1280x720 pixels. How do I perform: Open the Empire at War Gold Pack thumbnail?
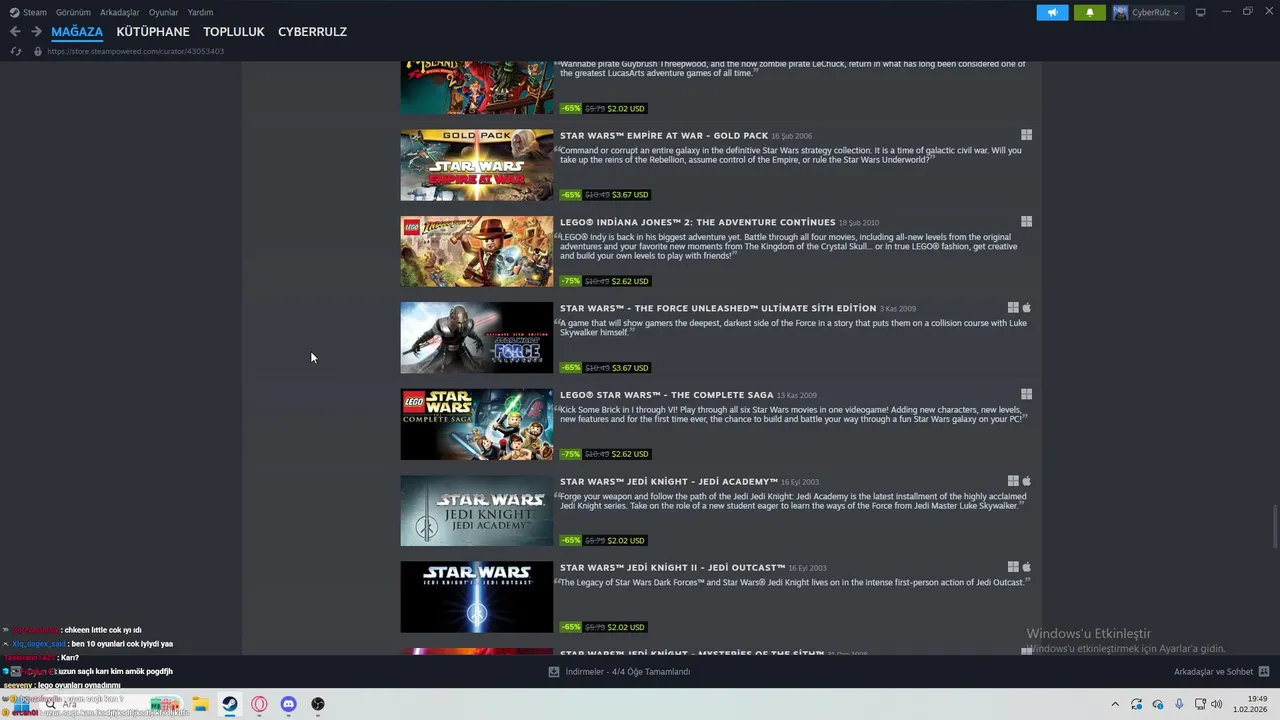pyautogui.click(x=476, y=165)
